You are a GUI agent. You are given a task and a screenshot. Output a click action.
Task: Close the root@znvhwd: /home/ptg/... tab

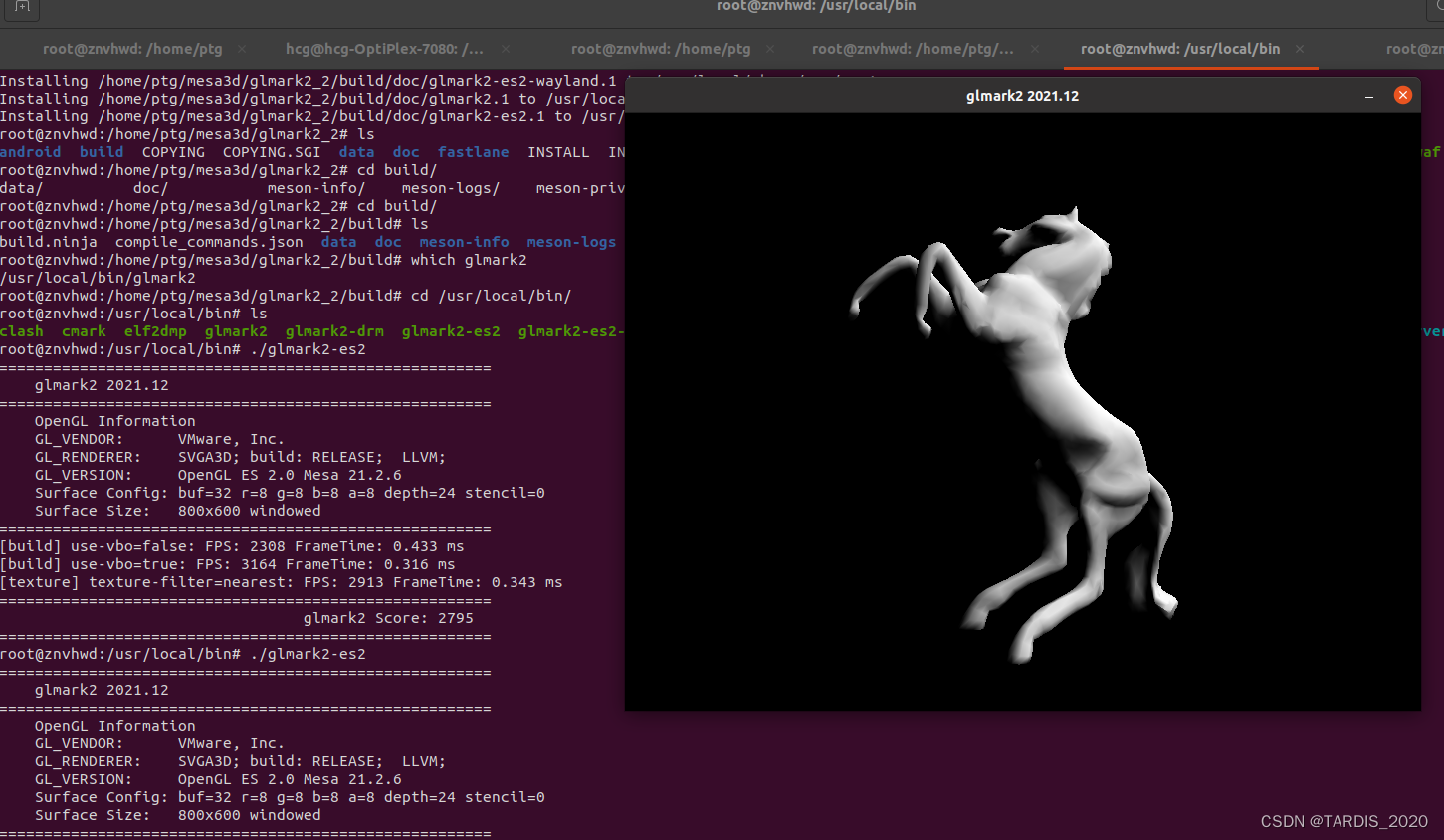pyautogui.click(x=1034, y=48)
